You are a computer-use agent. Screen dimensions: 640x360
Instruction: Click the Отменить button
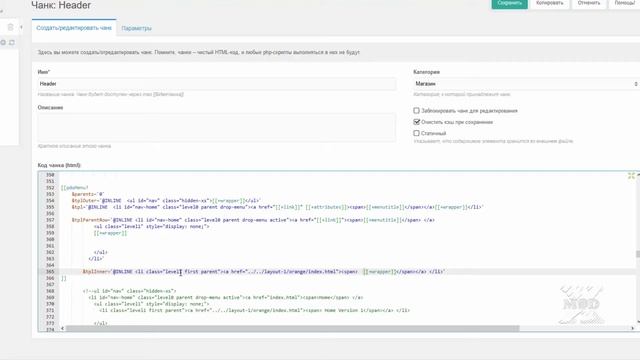tap(589, 4)
